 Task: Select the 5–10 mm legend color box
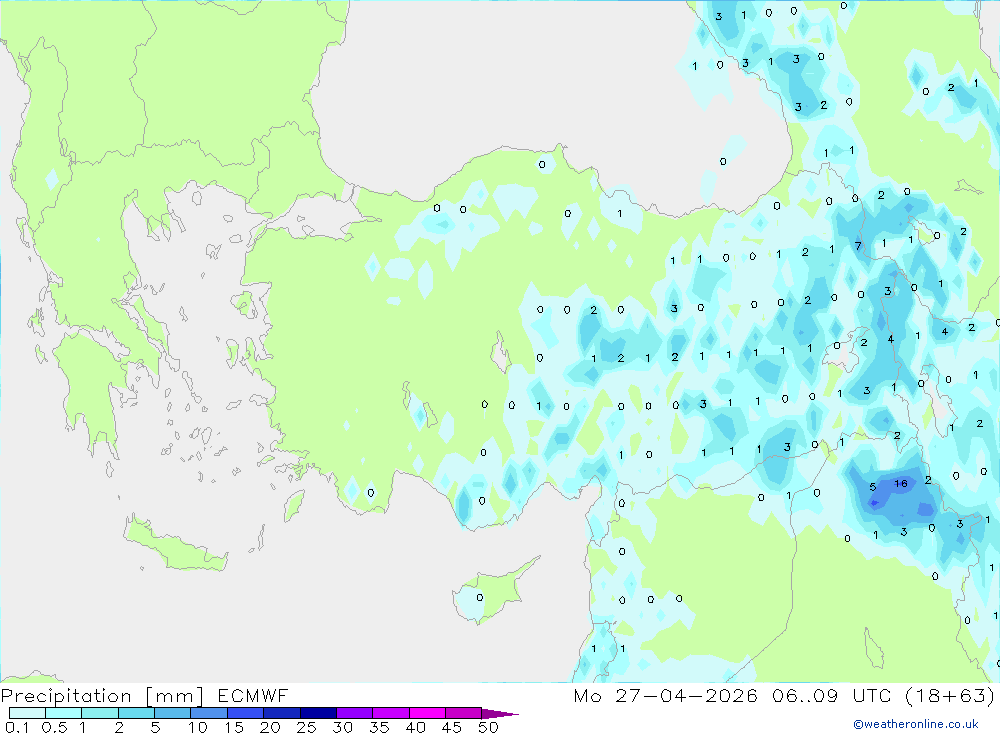pyautogui.click(x=173, y=713)
